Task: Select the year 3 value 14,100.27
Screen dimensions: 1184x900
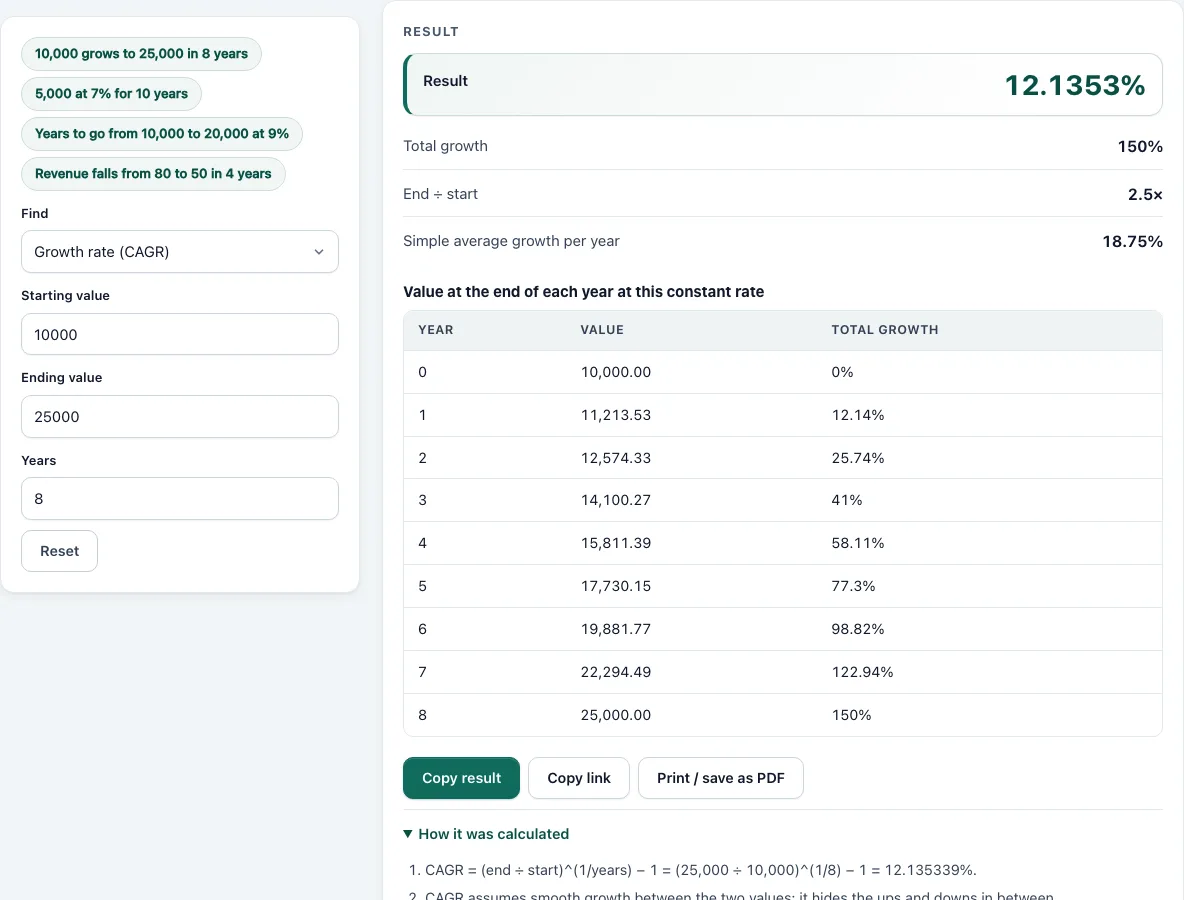Action: pyautogui.click(x=615, y=500)
